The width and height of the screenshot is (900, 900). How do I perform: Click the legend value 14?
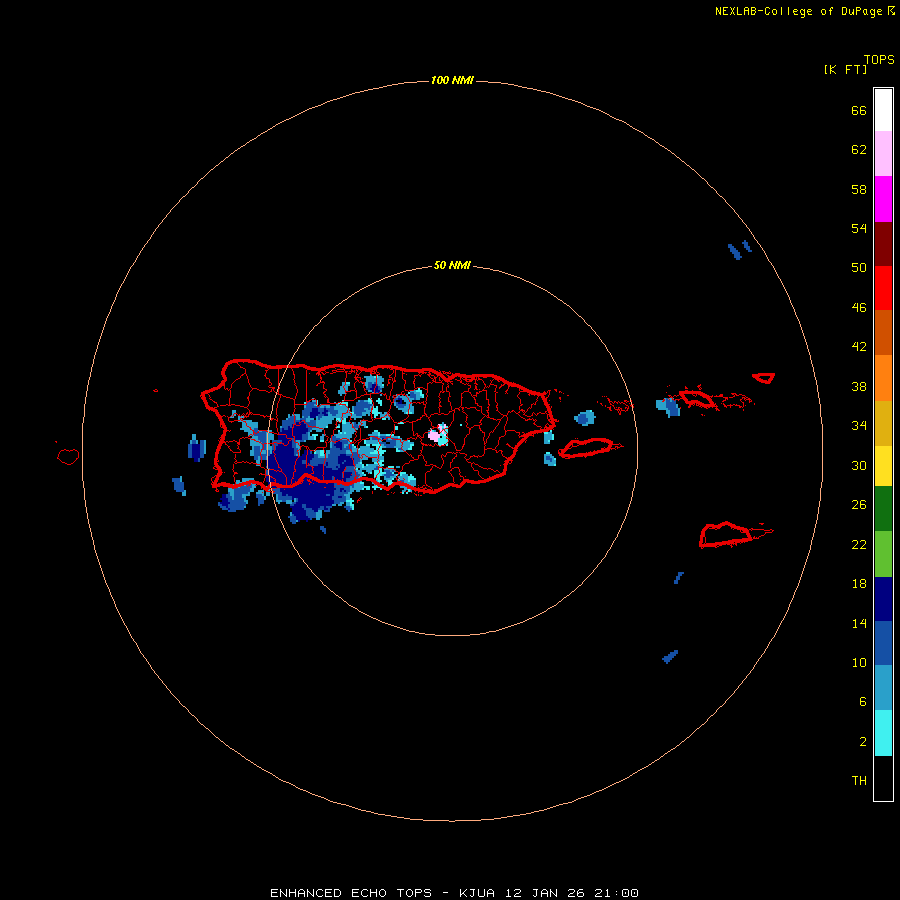[x=859, y=623]
